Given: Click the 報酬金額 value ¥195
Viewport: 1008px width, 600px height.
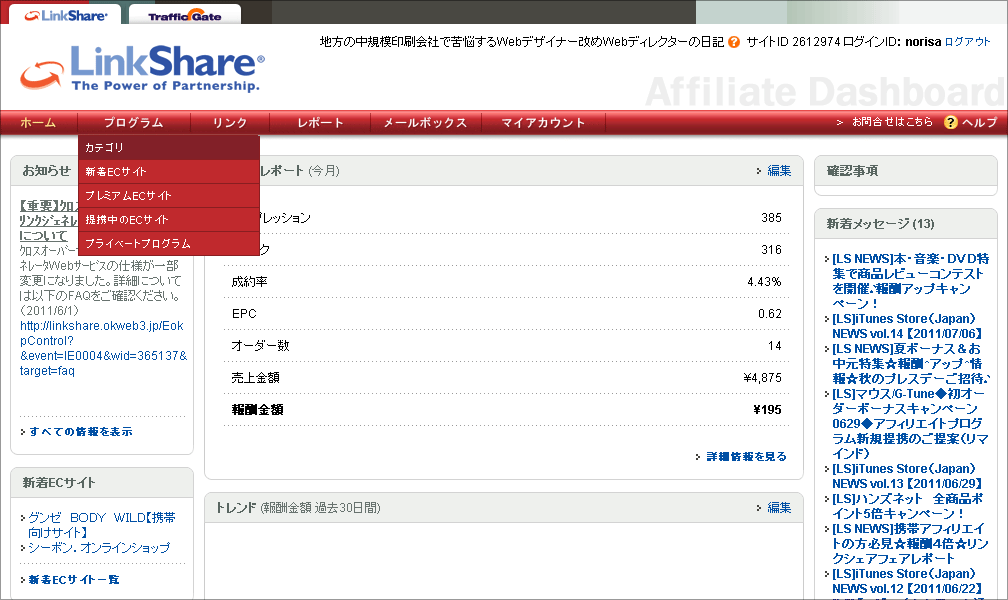Looking at the screenshot, I should (x=767, y=410).
